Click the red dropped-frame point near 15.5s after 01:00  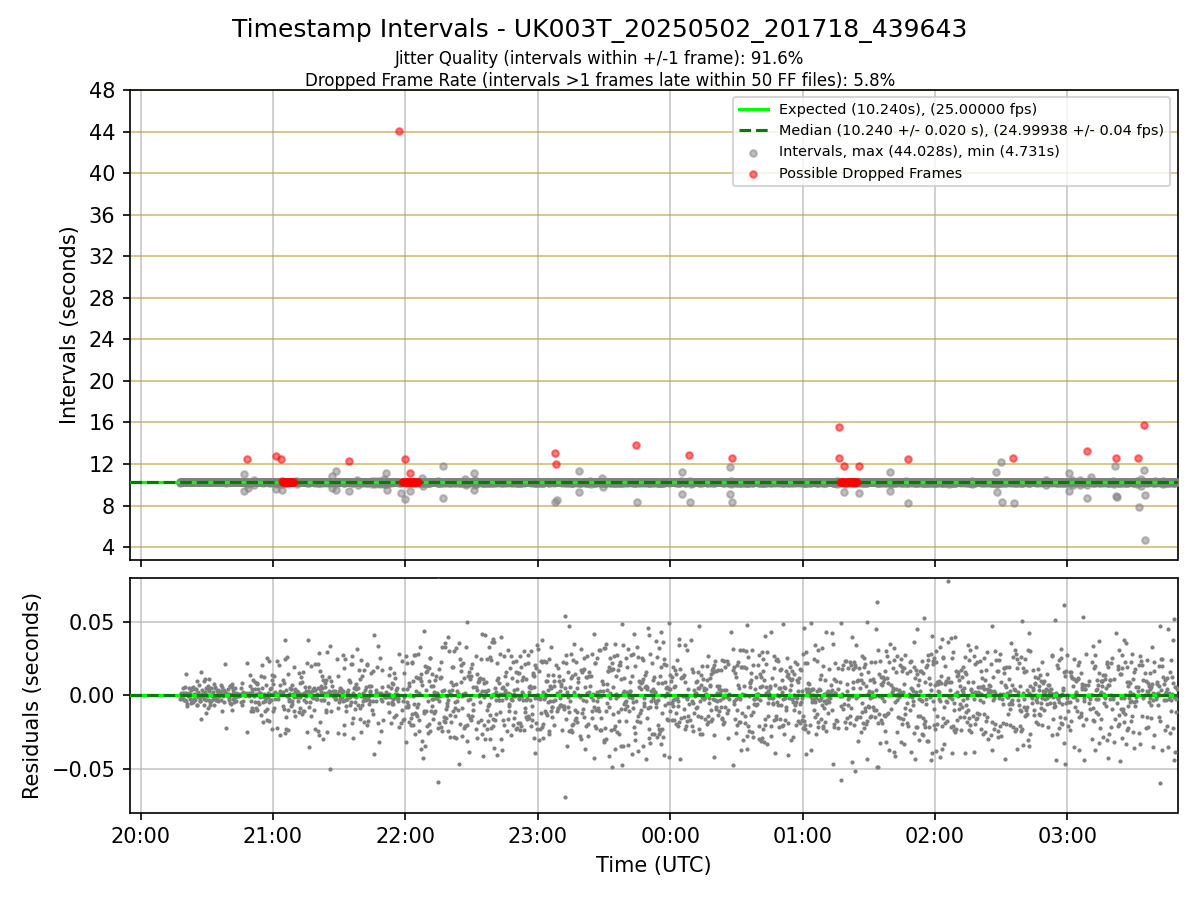(839, 427)
